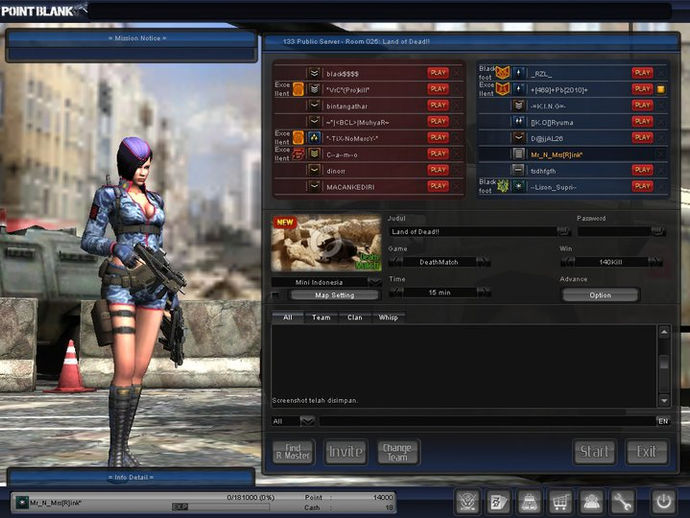
Task: Close slot X beside MACANKEDIRI
Action: pos(457,187)
